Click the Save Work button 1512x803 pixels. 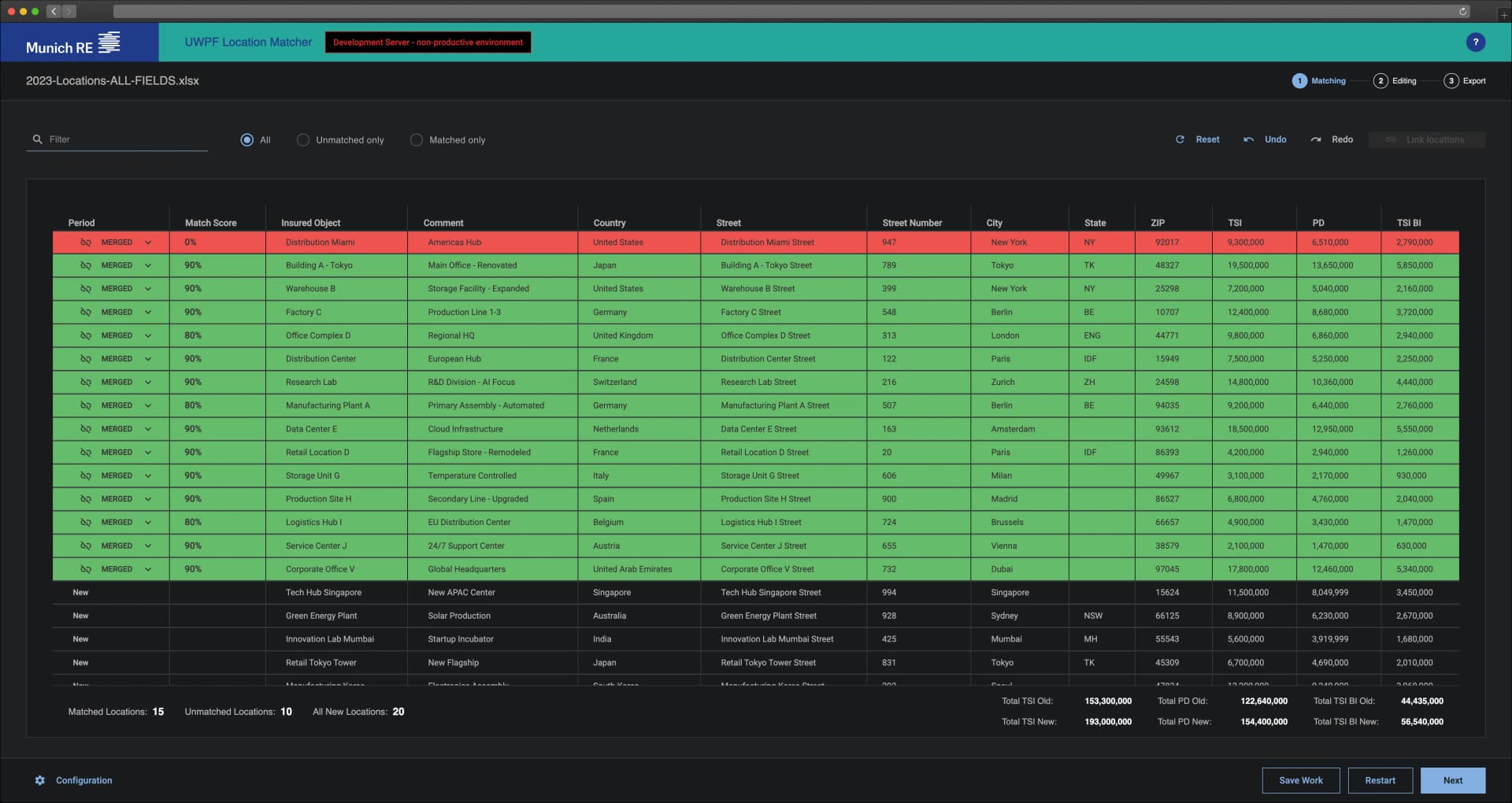click(1300, 780)
